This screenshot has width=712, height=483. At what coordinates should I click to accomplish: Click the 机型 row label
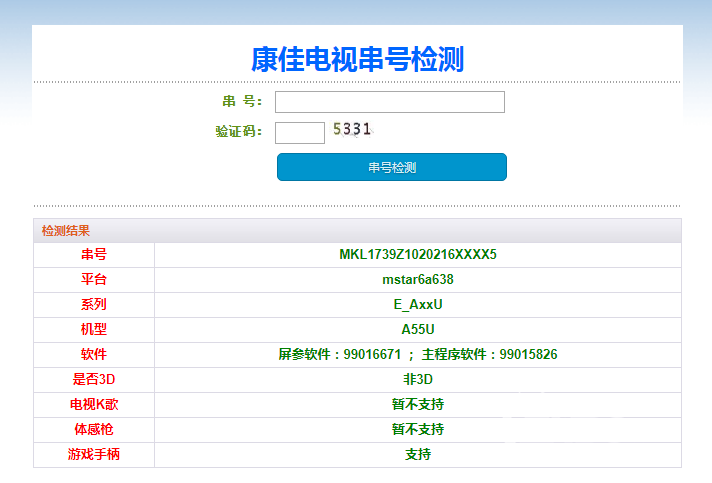pyautogui.click(x=94, y=329)
